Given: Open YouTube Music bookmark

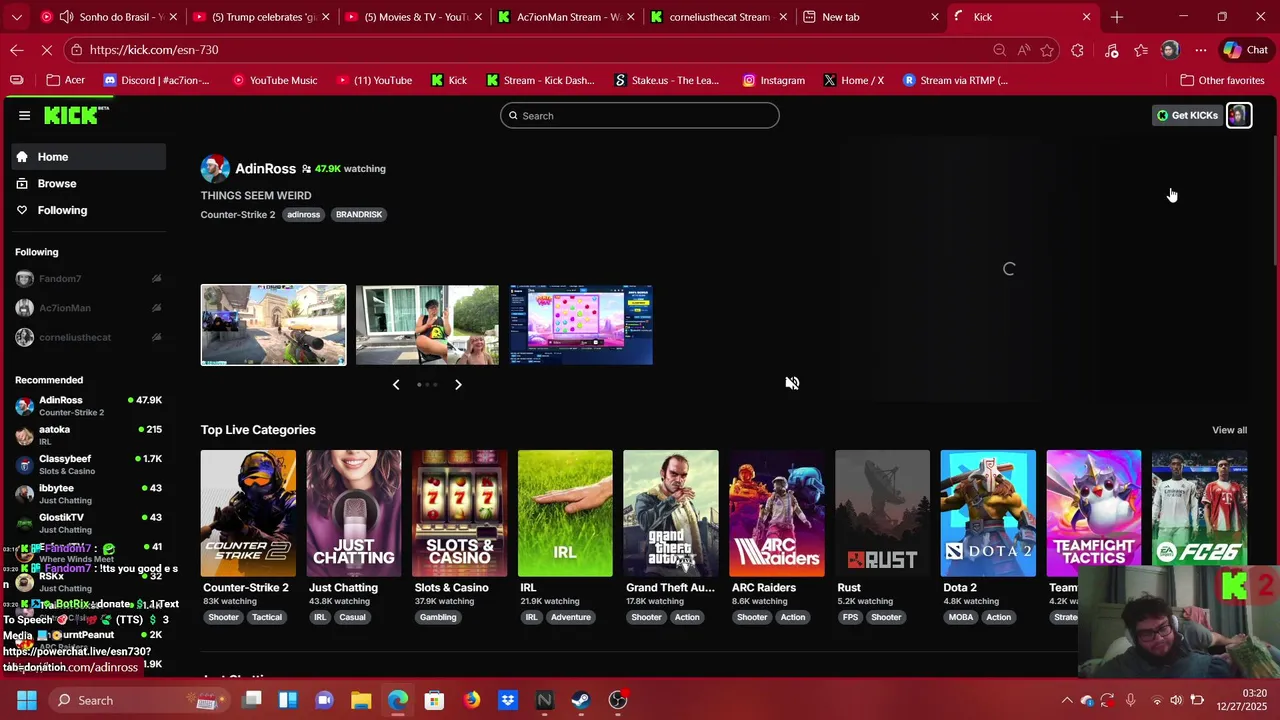Looking at the screenshot, I should pyautogui.click(x=273, y=80).
